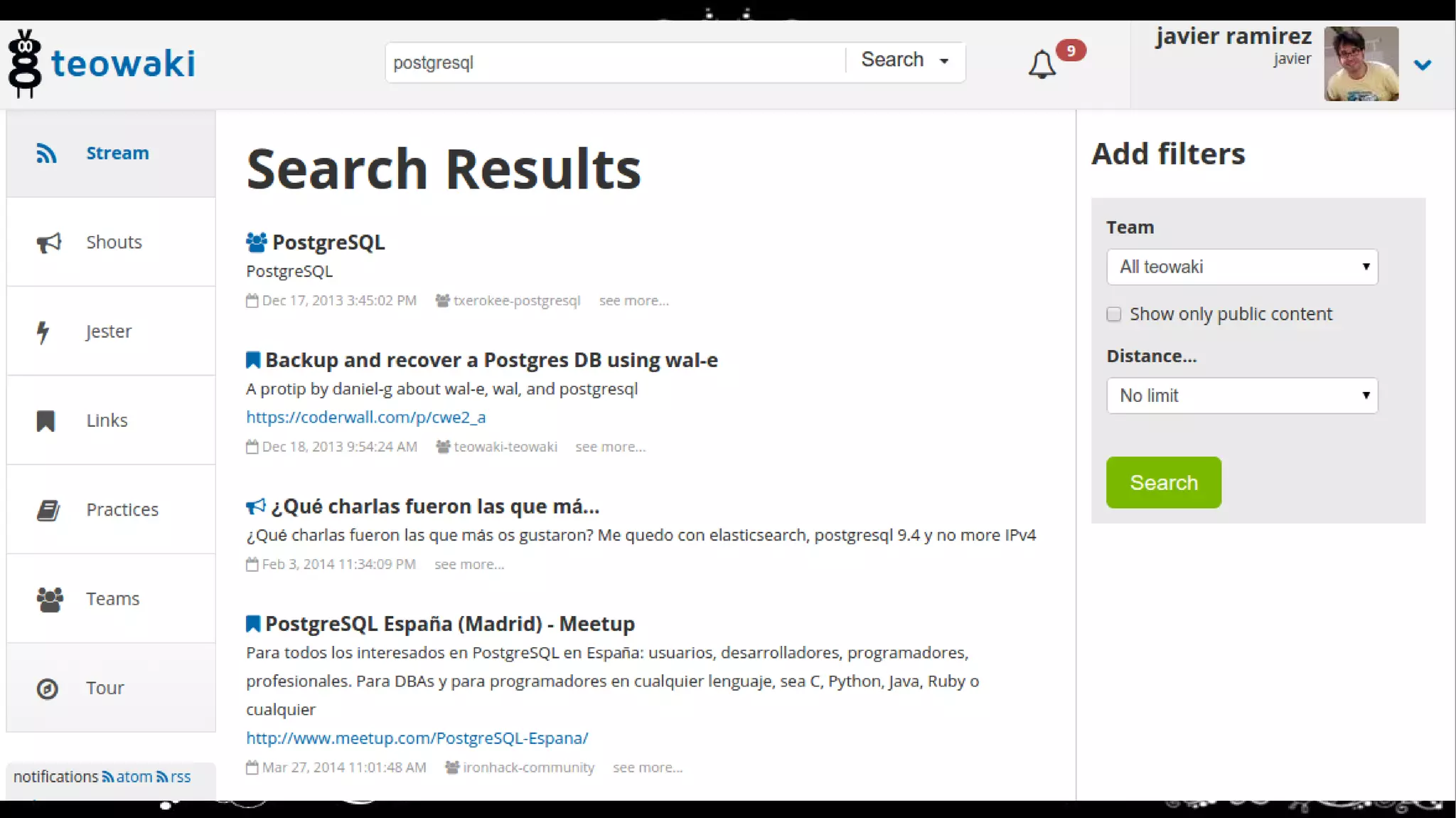The image size is (1456, 818).
Task: Click the search field containing postgresql
Action: point(615,63)
